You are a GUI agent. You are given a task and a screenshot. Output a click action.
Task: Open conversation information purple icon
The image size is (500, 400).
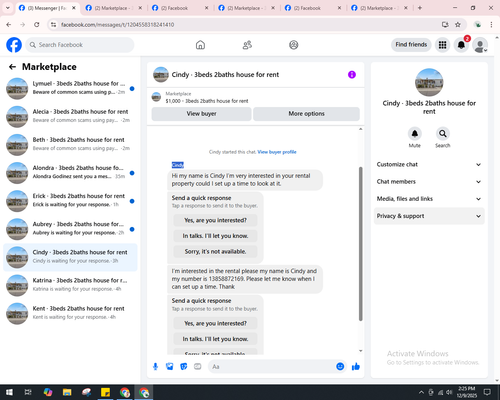point(352,75)
